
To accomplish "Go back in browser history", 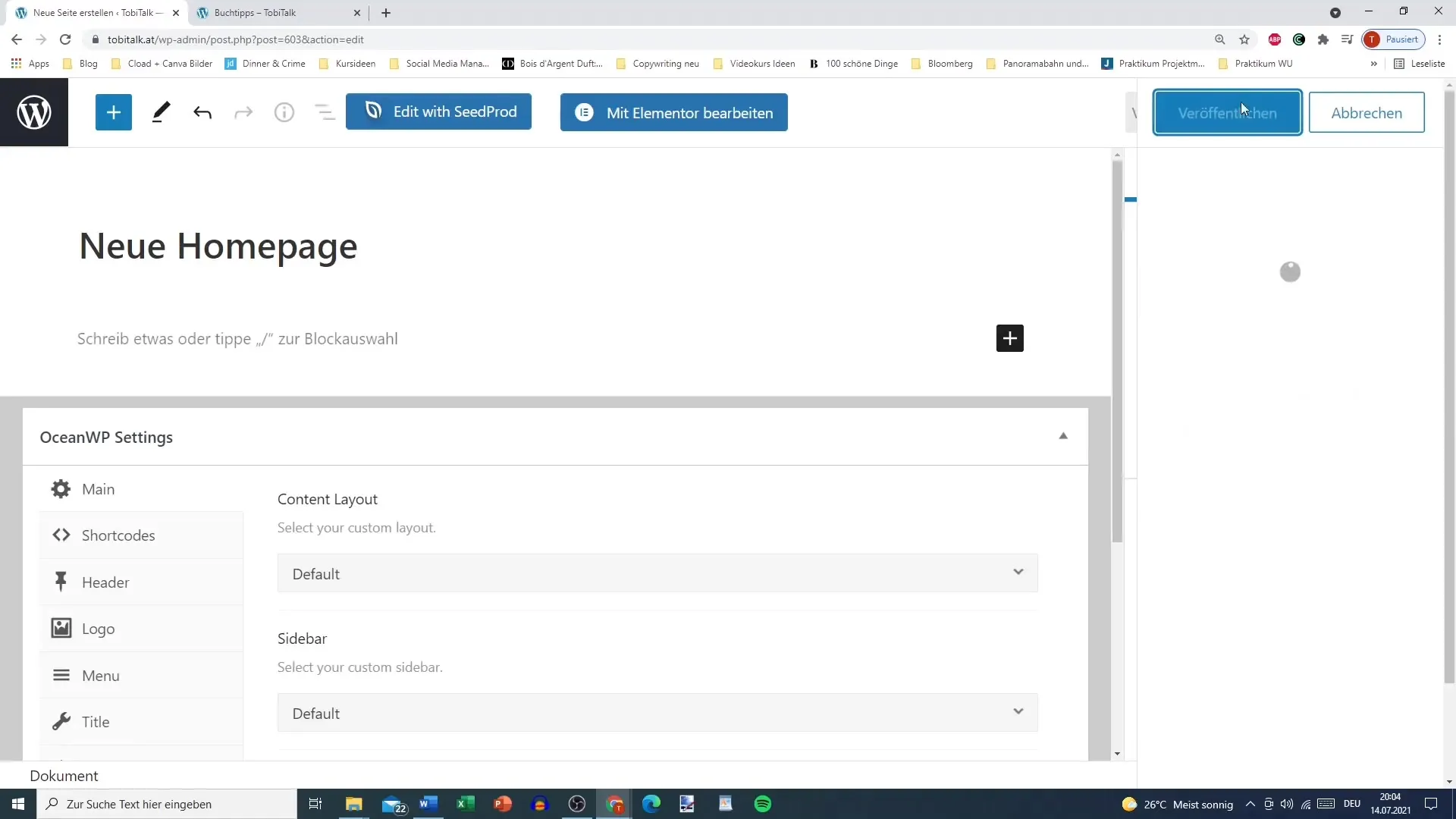I will point(17,39).
